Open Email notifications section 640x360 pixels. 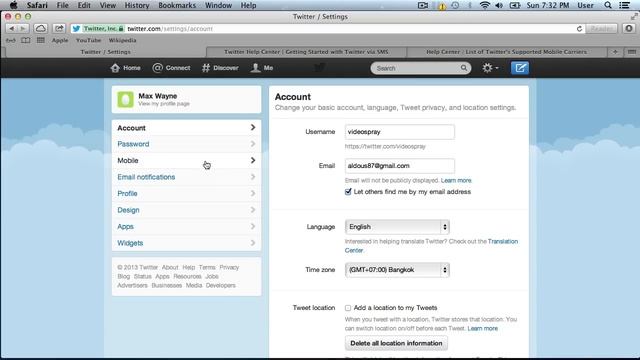[186, 177]
